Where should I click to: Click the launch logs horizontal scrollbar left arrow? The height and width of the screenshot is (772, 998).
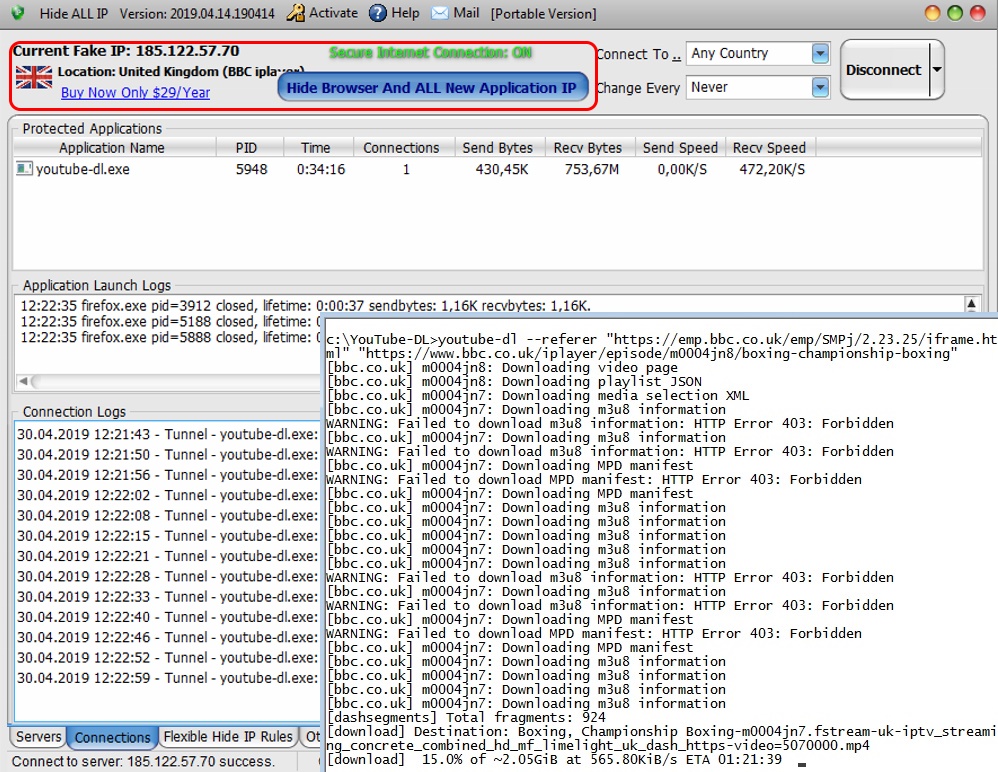pyautogui.click(x=24, y=381)
